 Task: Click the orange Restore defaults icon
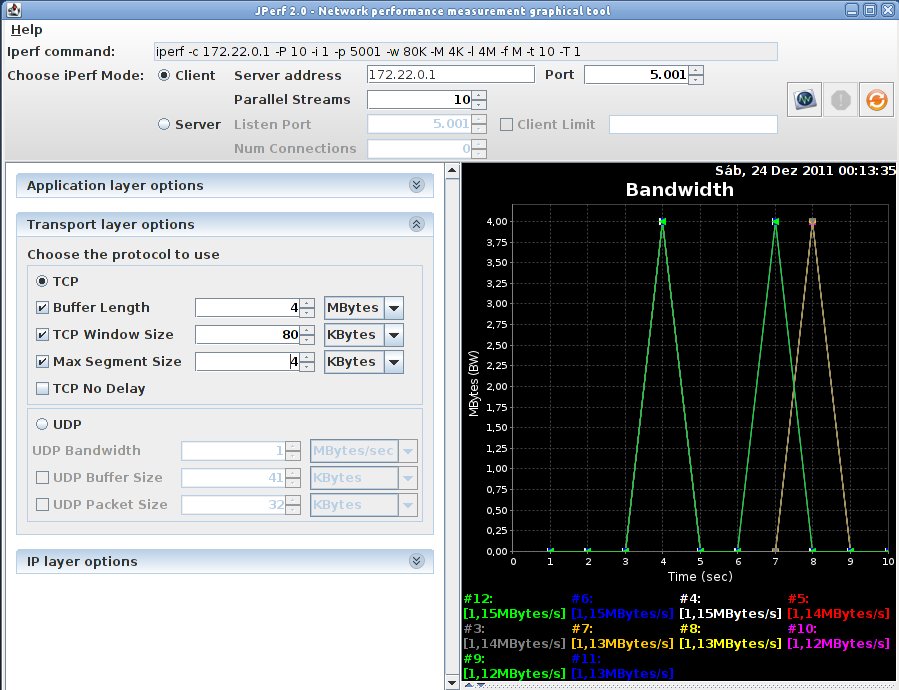[877, 100]
